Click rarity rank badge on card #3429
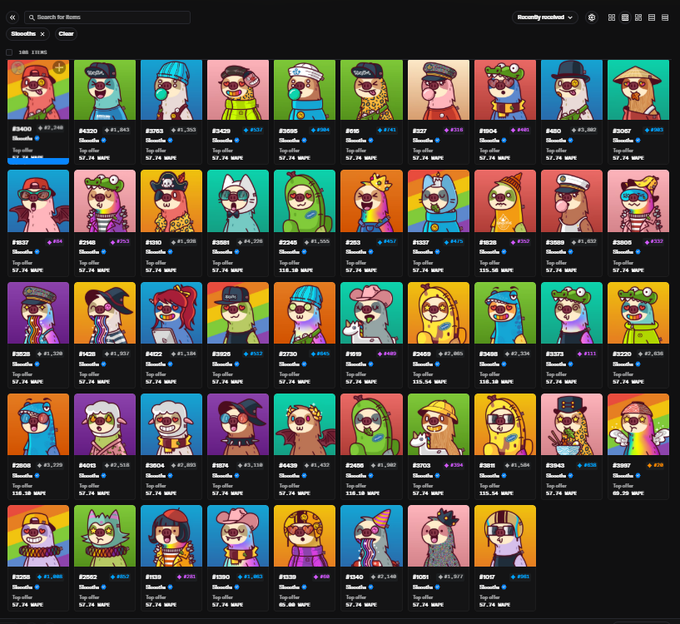The width and height of the screenshot is (680, 624). tap(253, 130)
